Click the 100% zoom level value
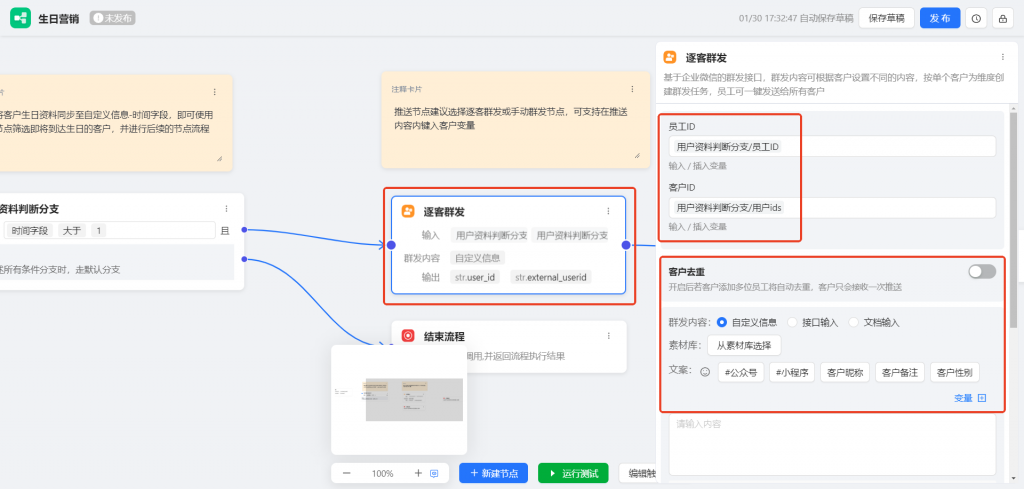 click(x=382, y=473)
